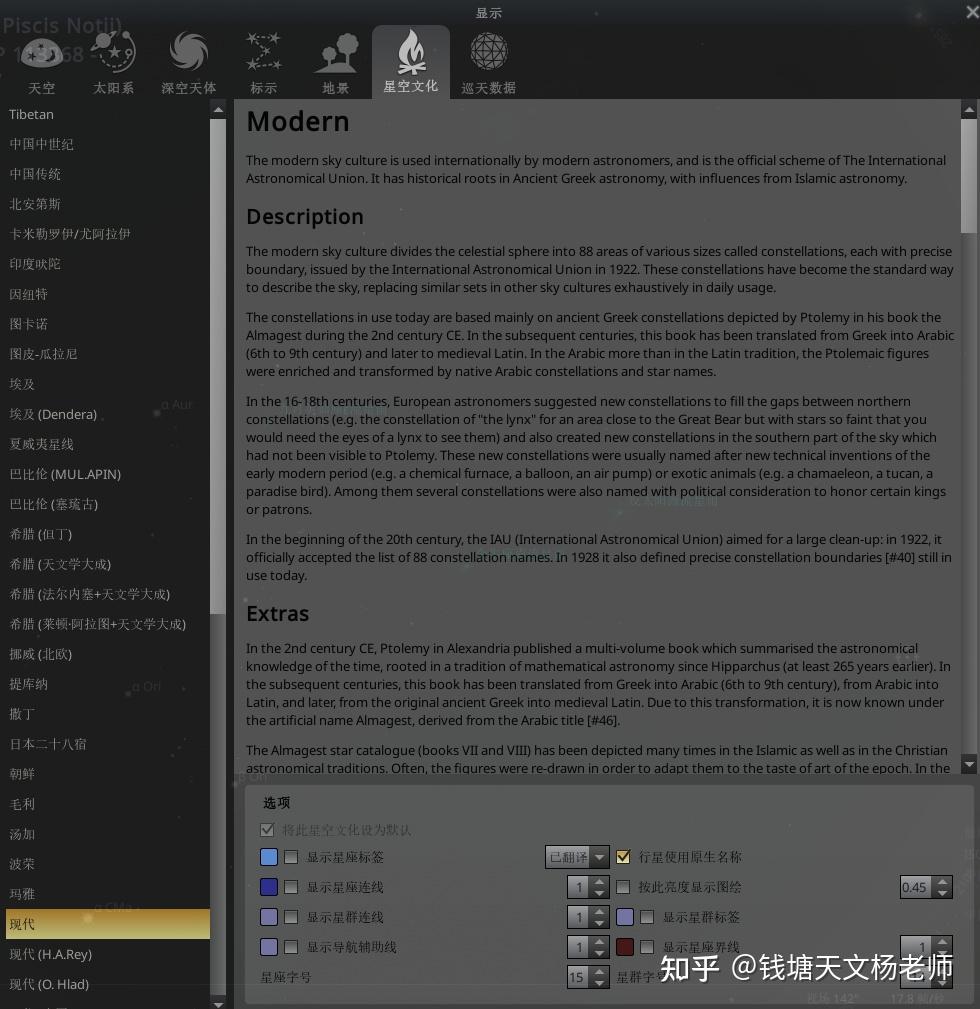
Task: Pick the dark red 星座界线 color swatch
Action: (x=625, y=947)
